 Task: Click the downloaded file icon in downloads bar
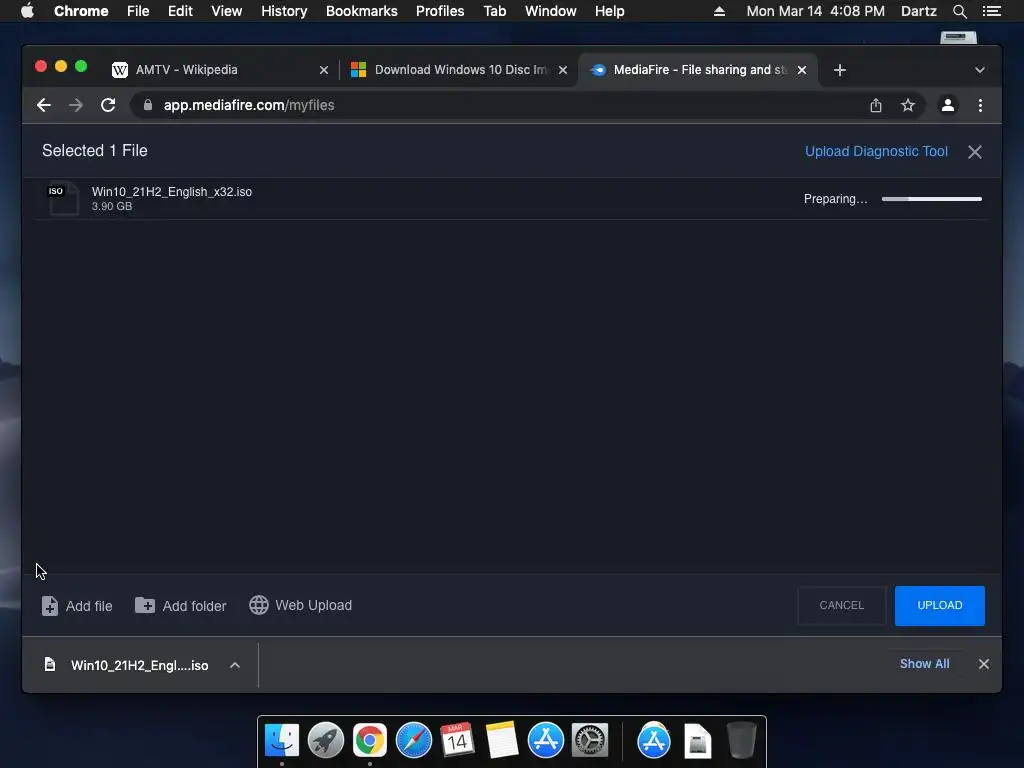pos(50,665)
